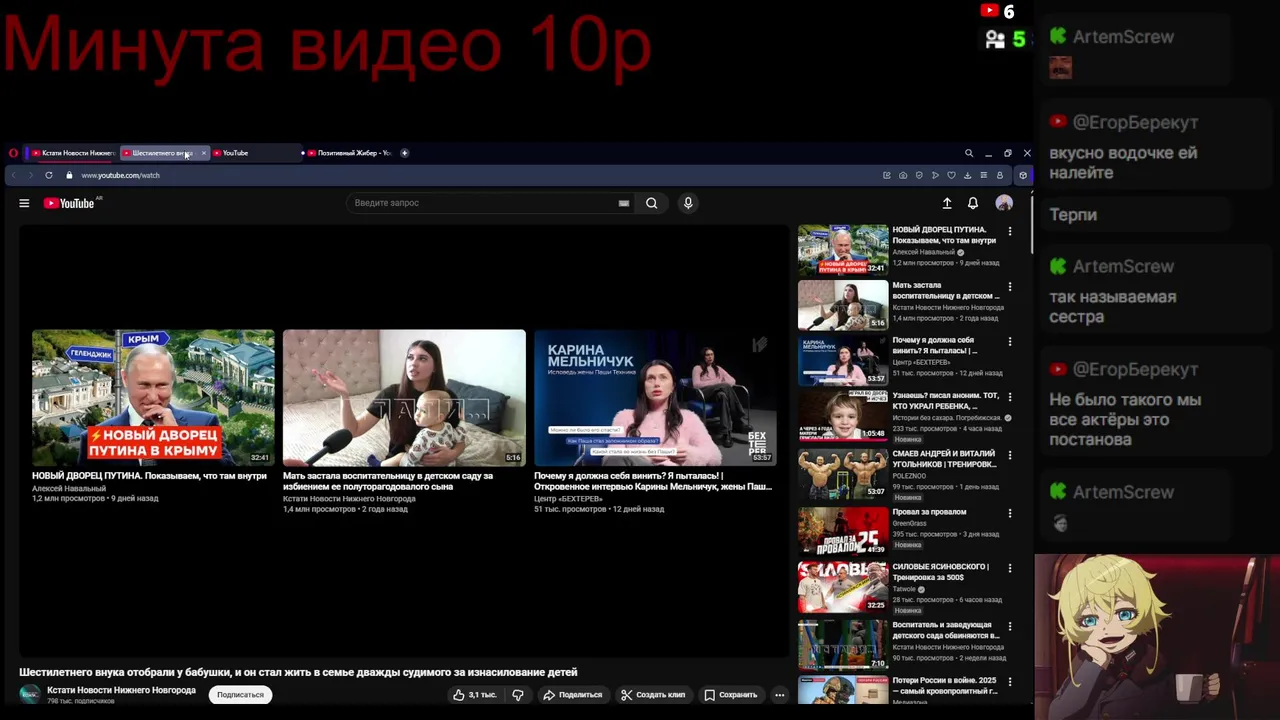Reload the page with the browser refresh icon
1280x720 pixels.
coord(48,175)
